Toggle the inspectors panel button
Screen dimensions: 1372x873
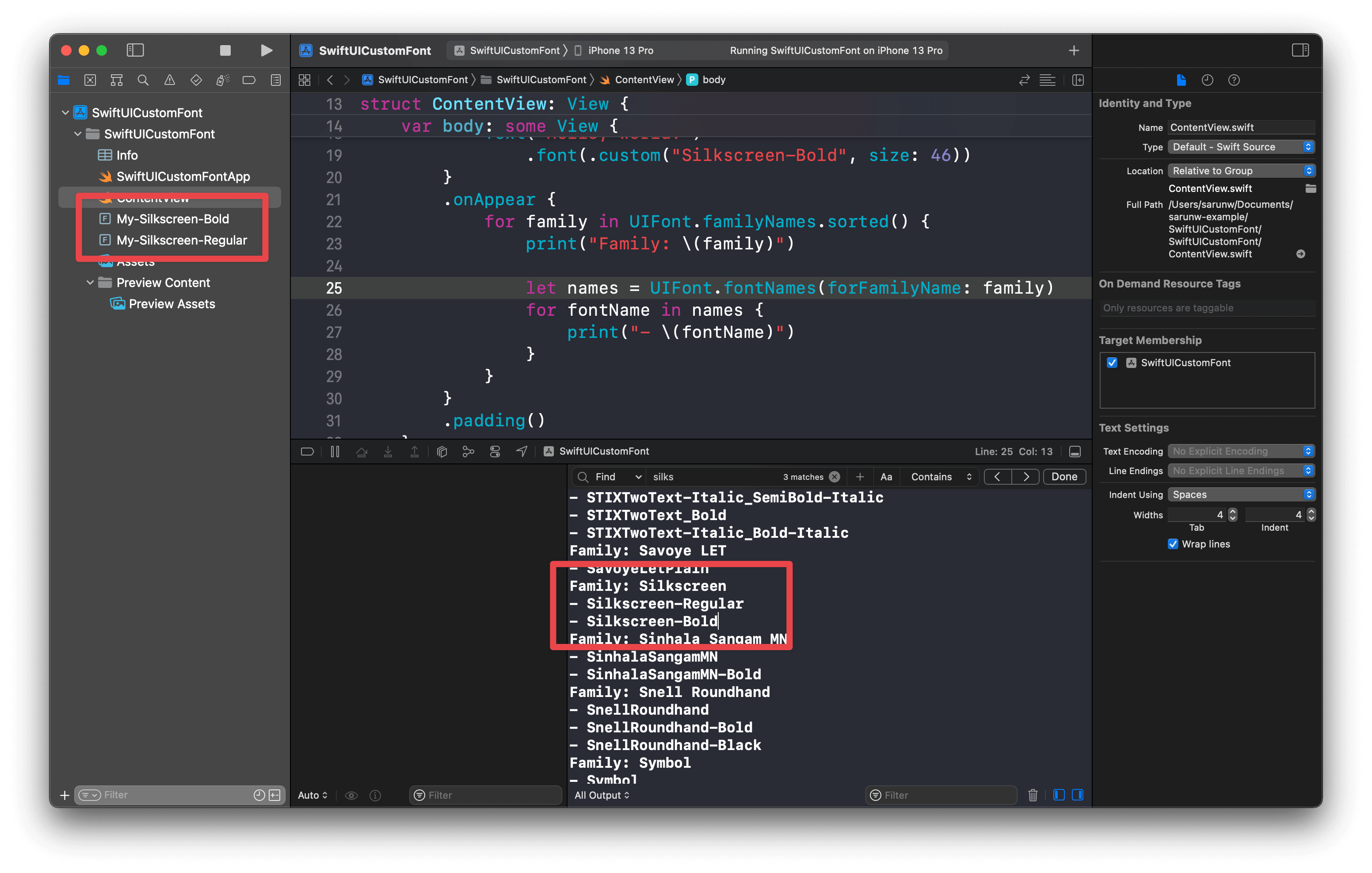tap(1300, 50)
